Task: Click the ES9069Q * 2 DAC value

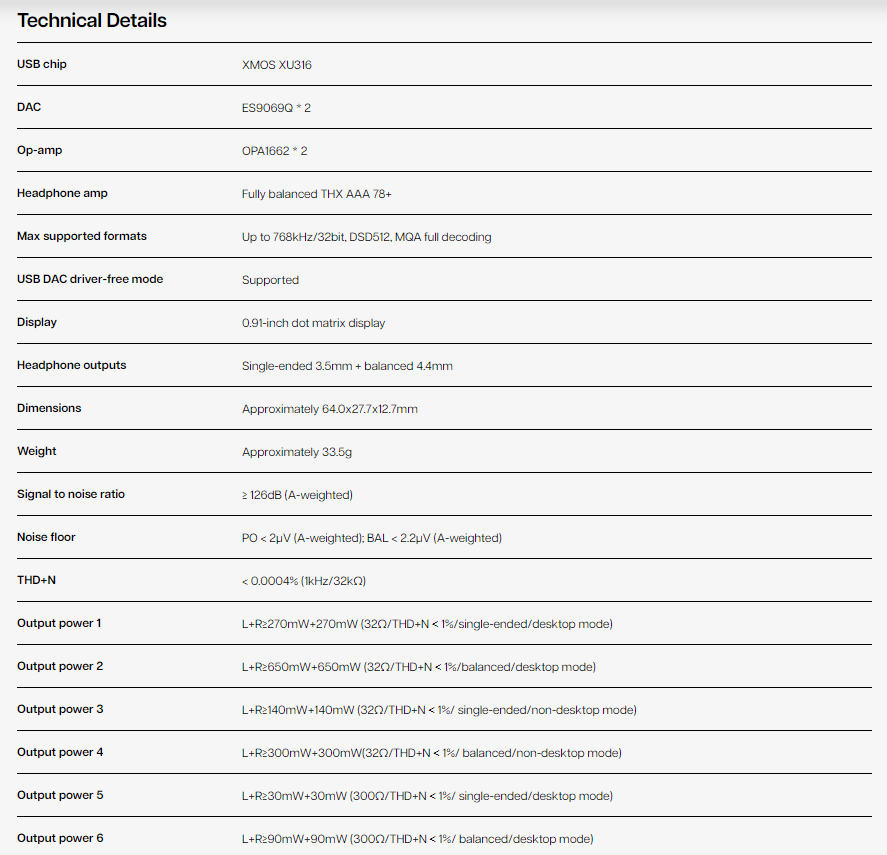Action: point(276,108)
